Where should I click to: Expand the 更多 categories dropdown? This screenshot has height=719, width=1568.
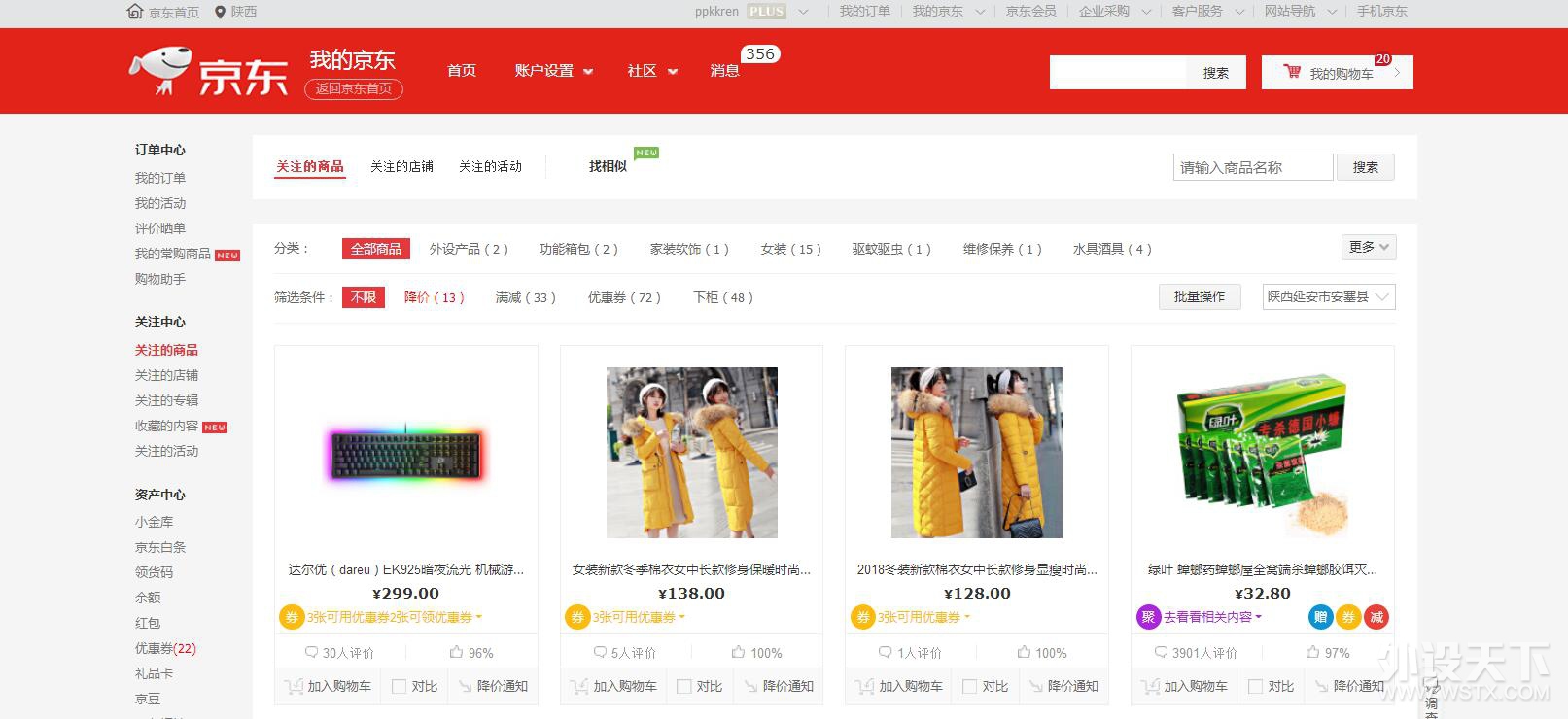coord(1369,248)
